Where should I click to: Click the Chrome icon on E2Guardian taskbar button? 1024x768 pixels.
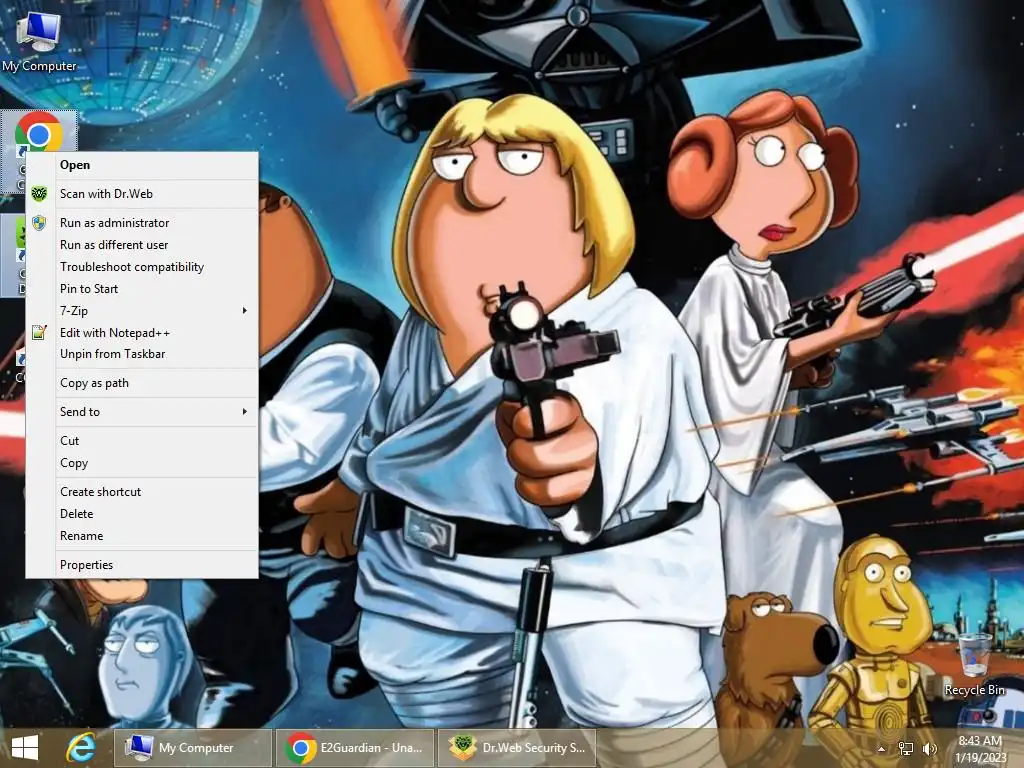click(300, 748)
